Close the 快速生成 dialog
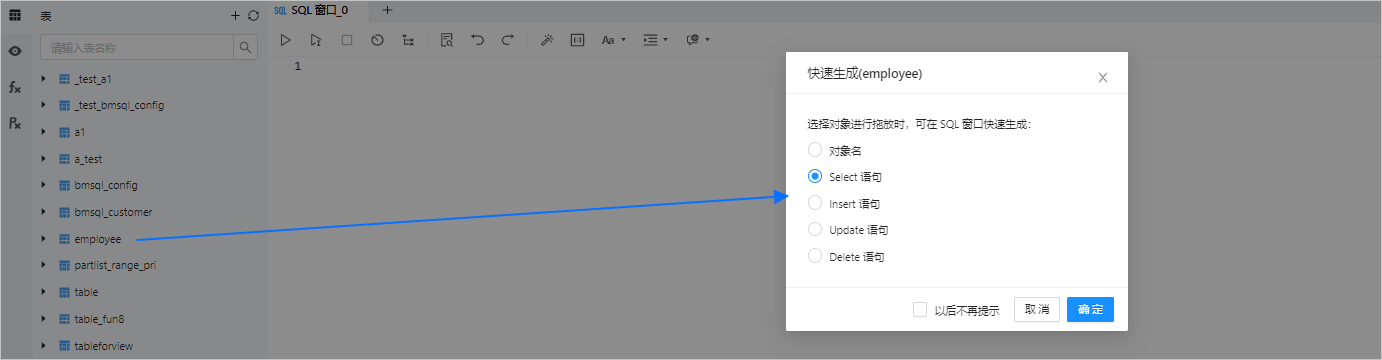 pyautogui.click(x=1103, y=77)
